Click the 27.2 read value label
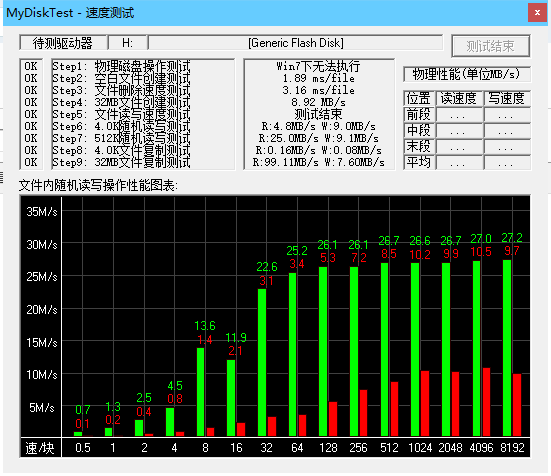Viewport: 551px width, 476px height. [512, 238]
